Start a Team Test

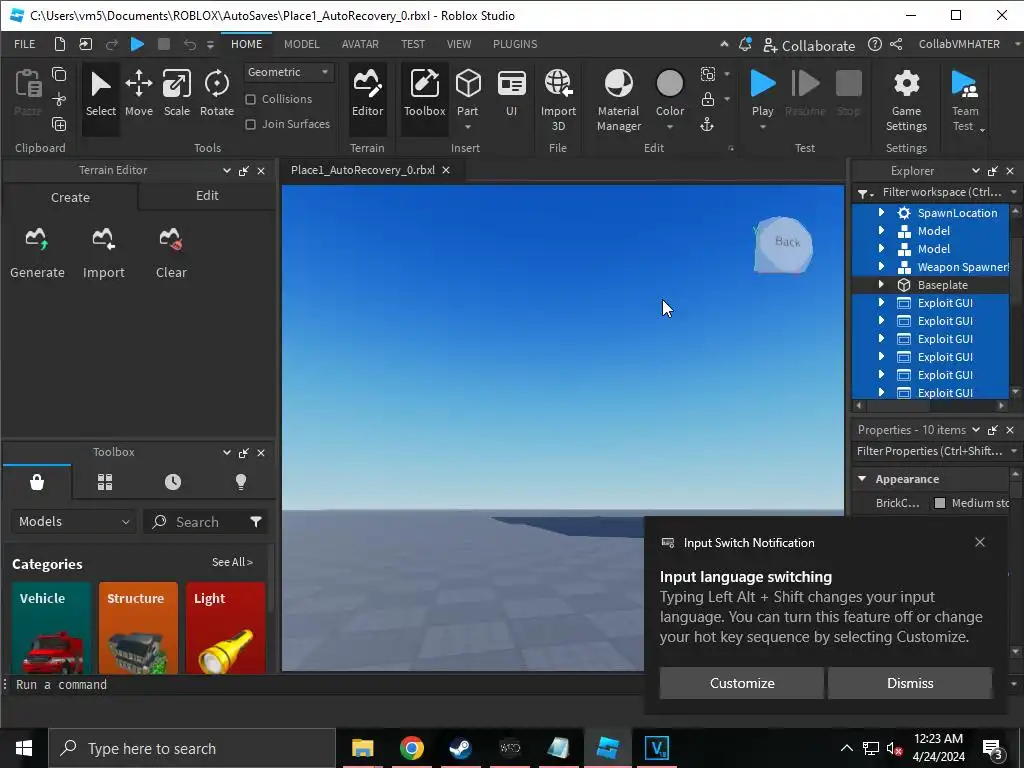point(965,100)
